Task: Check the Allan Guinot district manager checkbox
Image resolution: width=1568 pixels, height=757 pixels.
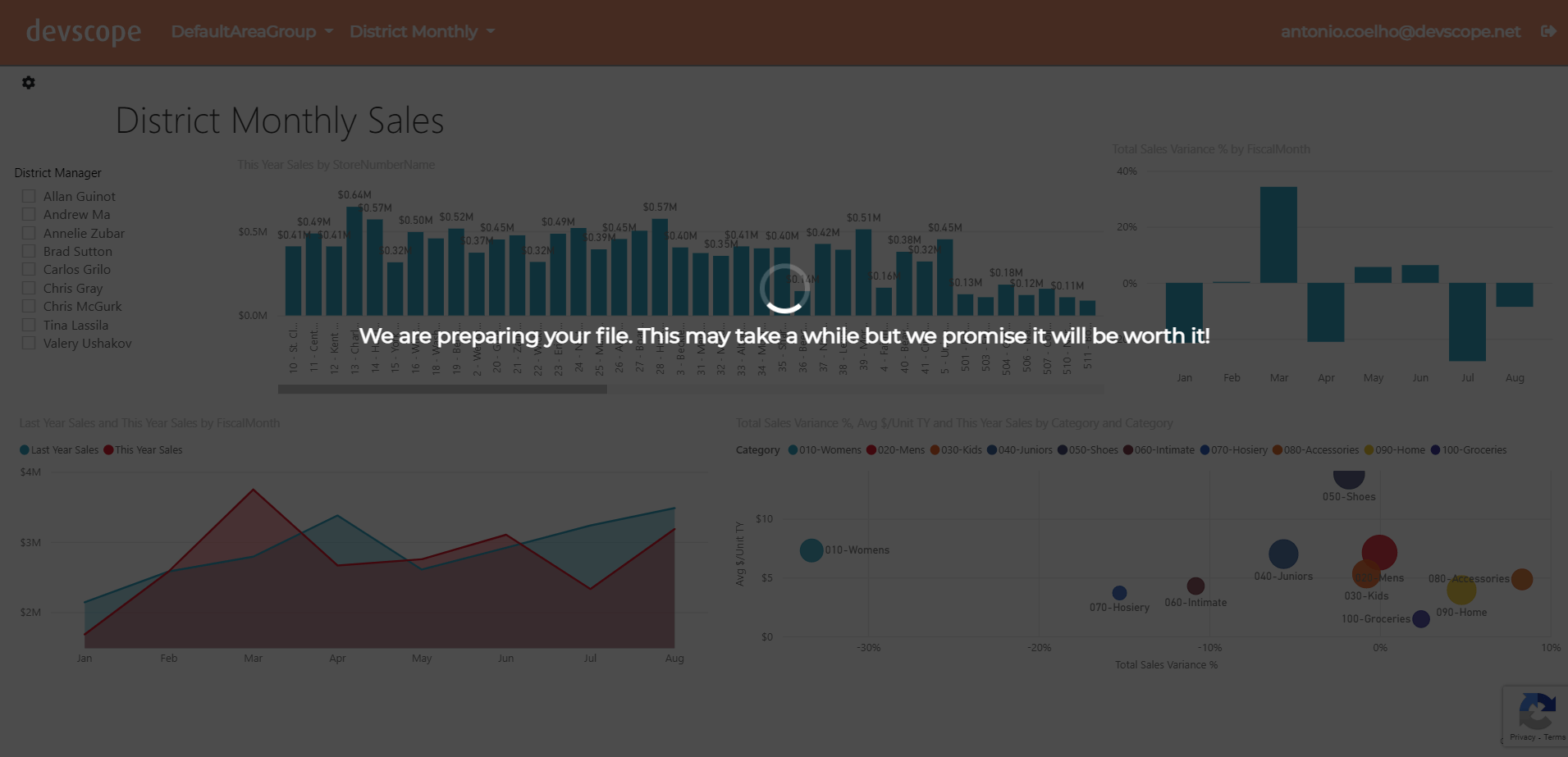Action: point(28,195)
